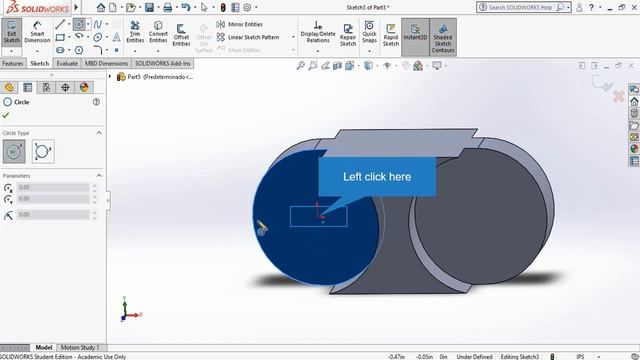Collapse the Circle Type section

pos(99,133)
